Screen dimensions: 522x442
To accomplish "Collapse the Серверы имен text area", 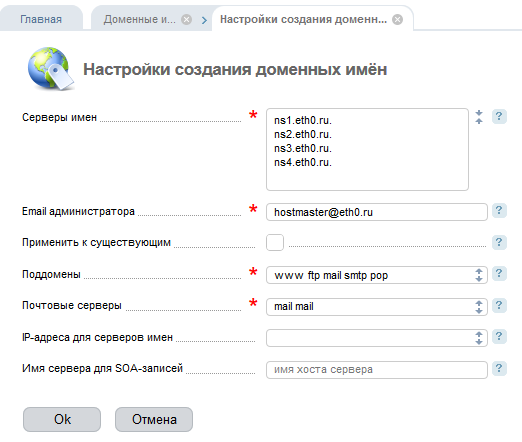I will click(479, 117).
